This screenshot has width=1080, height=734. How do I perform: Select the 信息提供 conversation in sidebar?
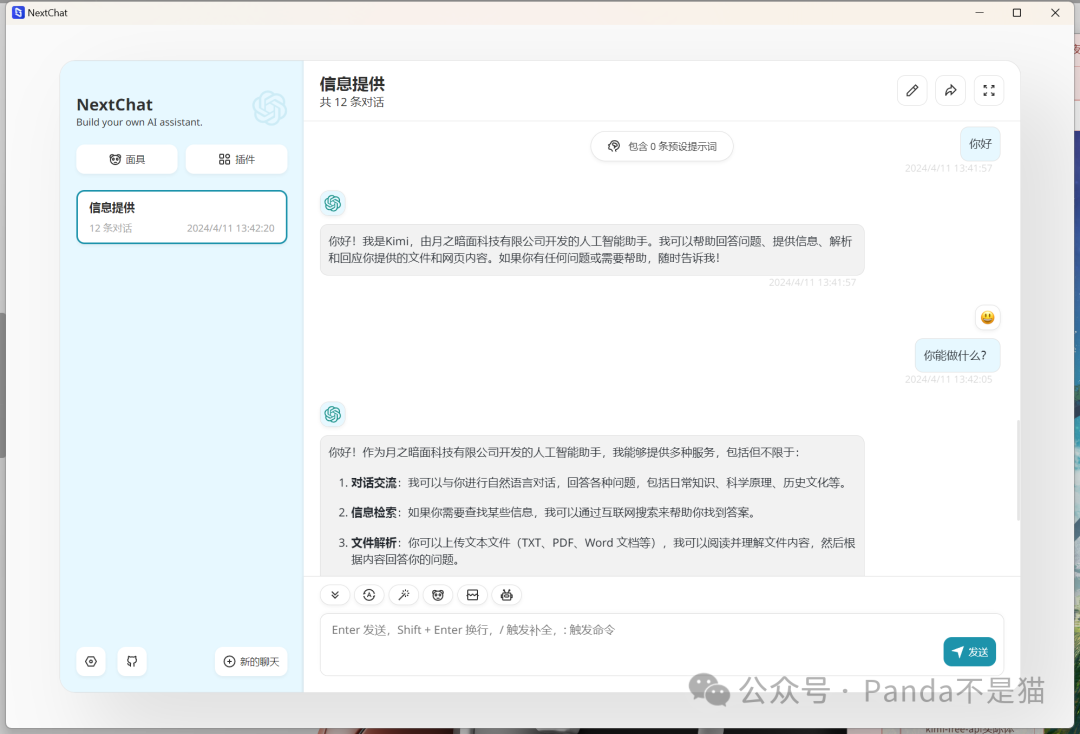click(181, 217)
